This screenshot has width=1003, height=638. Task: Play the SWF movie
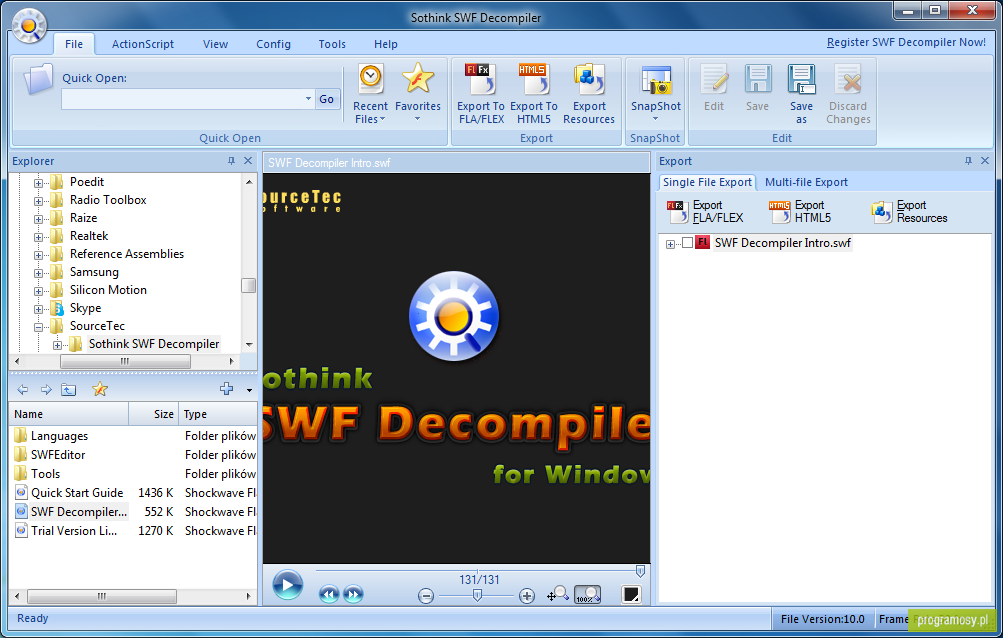[287, 585]
